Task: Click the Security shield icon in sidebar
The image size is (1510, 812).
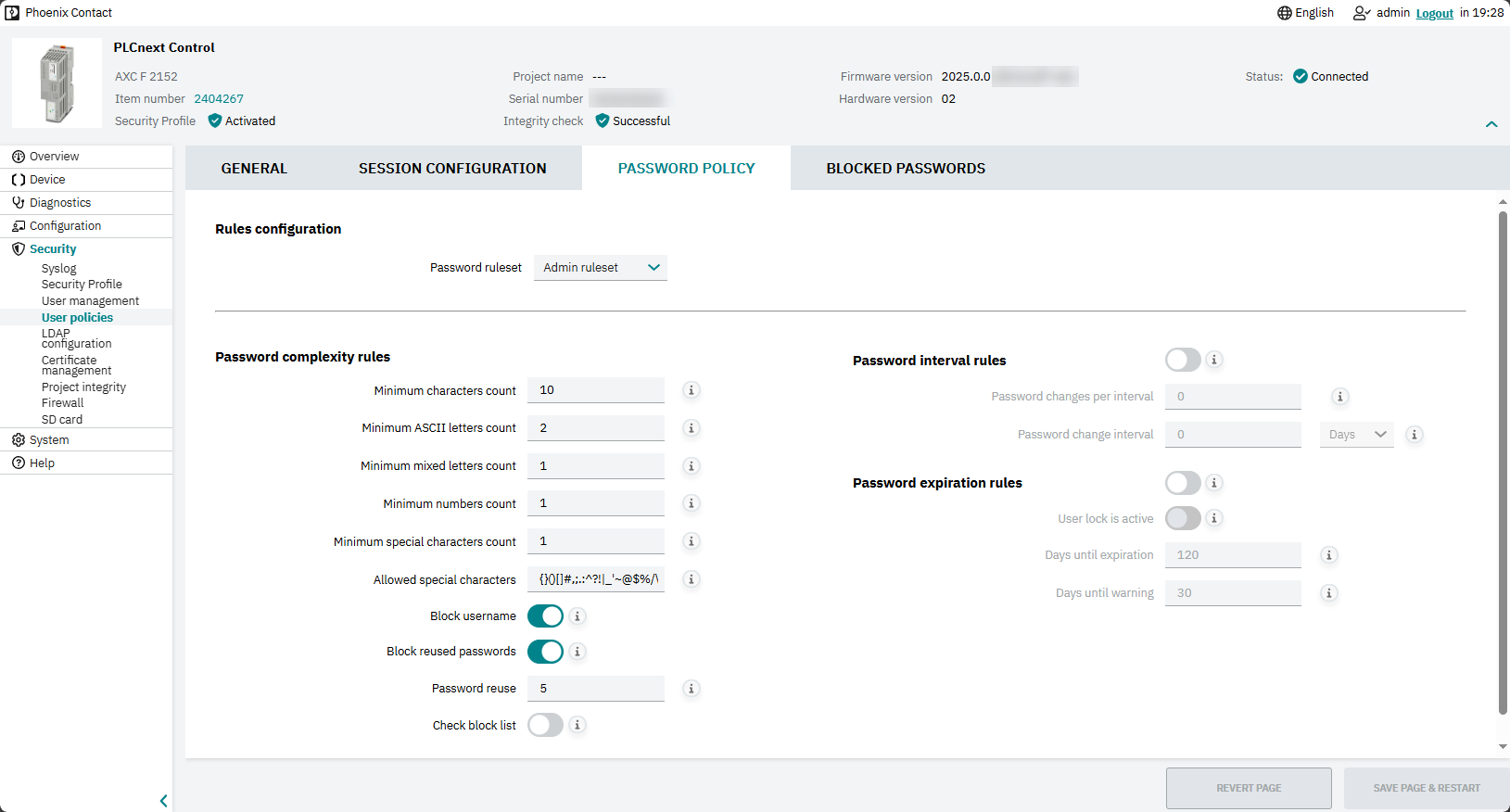Action: [x=19, y=249]
